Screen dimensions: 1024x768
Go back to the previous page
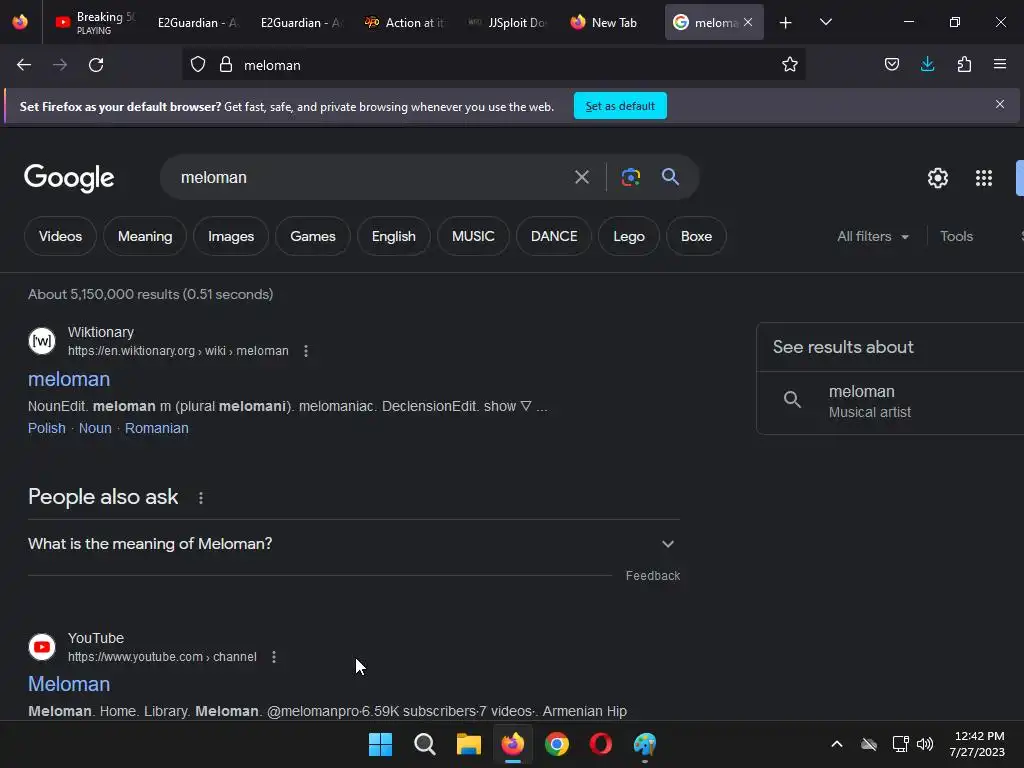click(24, 65)
